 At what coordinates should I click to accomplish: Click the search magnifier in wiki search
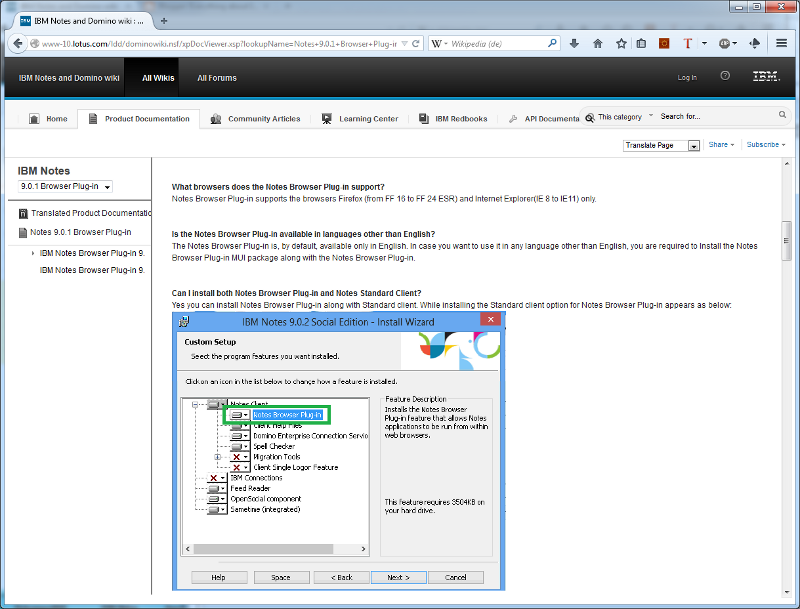click(x=589, y=117)
